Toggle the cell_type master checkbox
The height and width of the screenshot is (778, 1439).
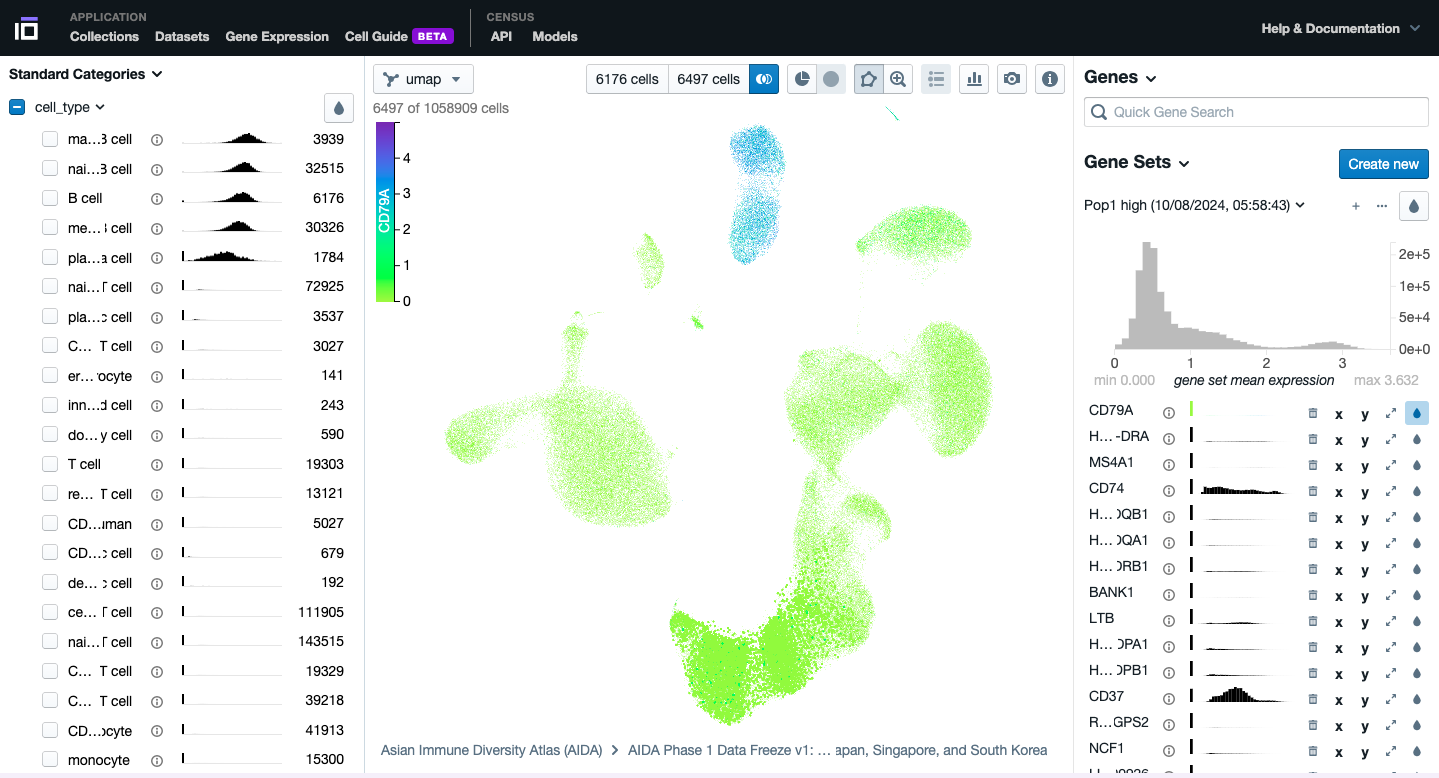(17, 107)
